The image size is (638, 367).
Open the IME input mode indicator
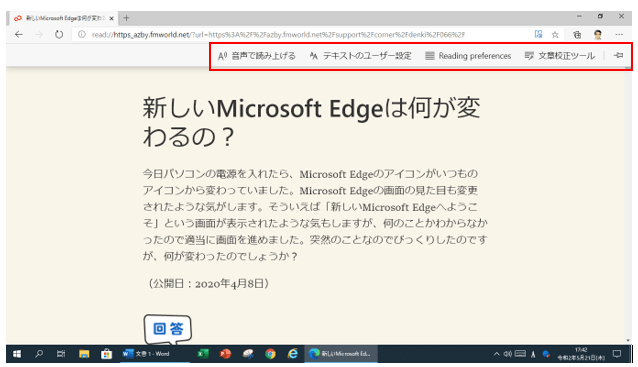(x=533, y=354)
